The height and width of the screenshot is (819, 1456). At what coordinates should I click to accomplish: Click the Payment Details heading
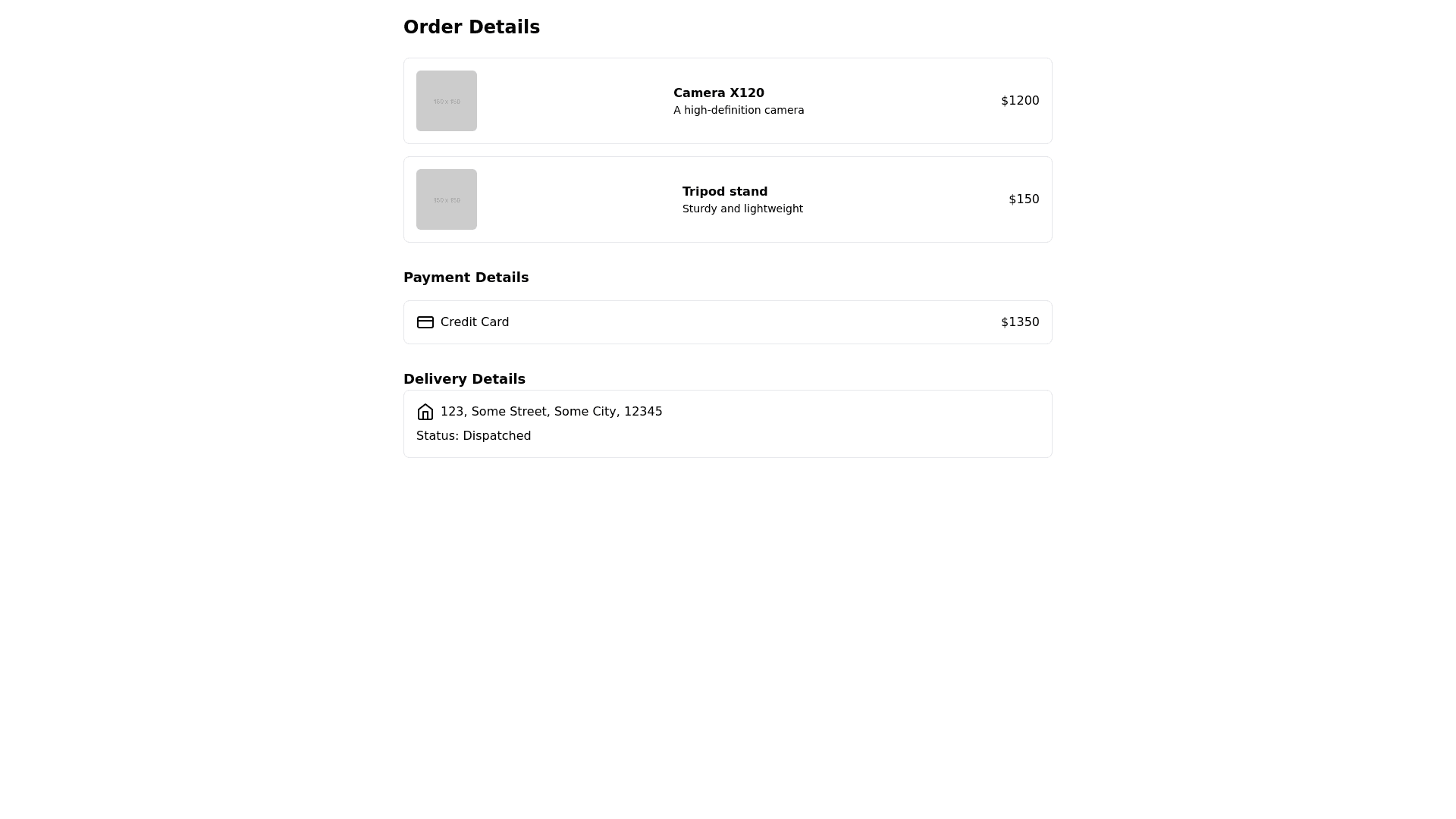(466, 278)
